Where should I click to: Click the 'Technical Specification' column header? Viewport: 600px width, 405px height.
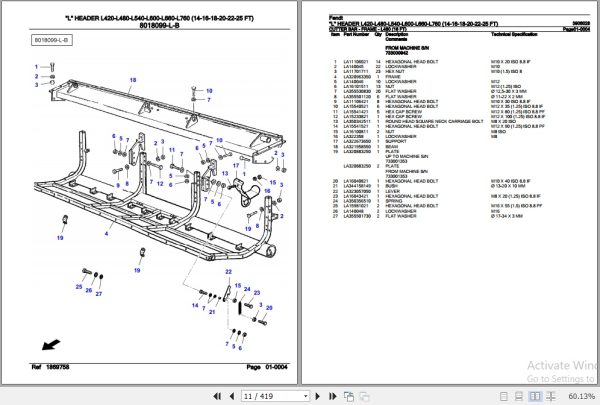pyautogui.click(x=514, y=34)
